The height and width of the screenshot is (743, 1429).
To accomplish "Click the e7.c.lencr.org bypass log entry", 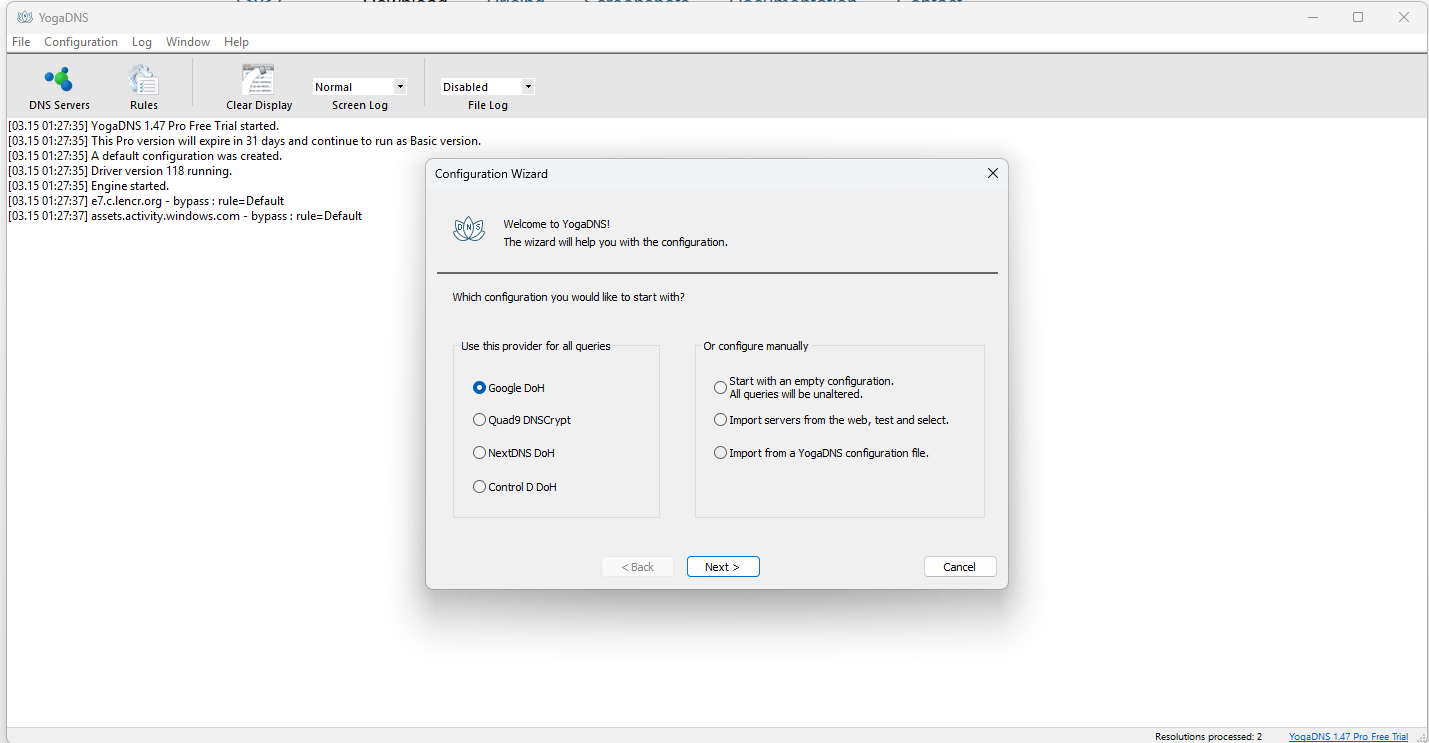I will 146,201.
